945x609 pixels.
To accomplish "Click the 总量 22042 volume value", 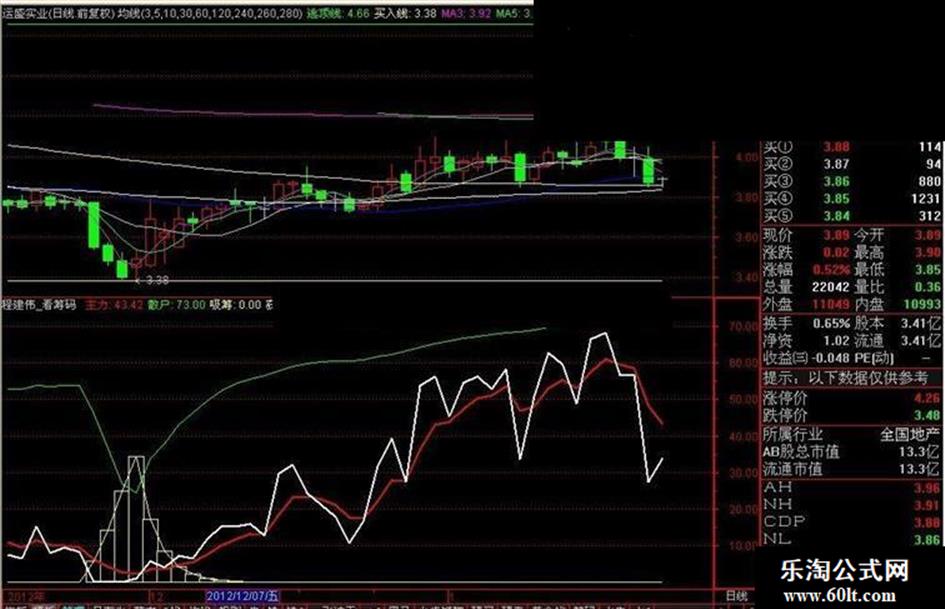I will 830,287.
